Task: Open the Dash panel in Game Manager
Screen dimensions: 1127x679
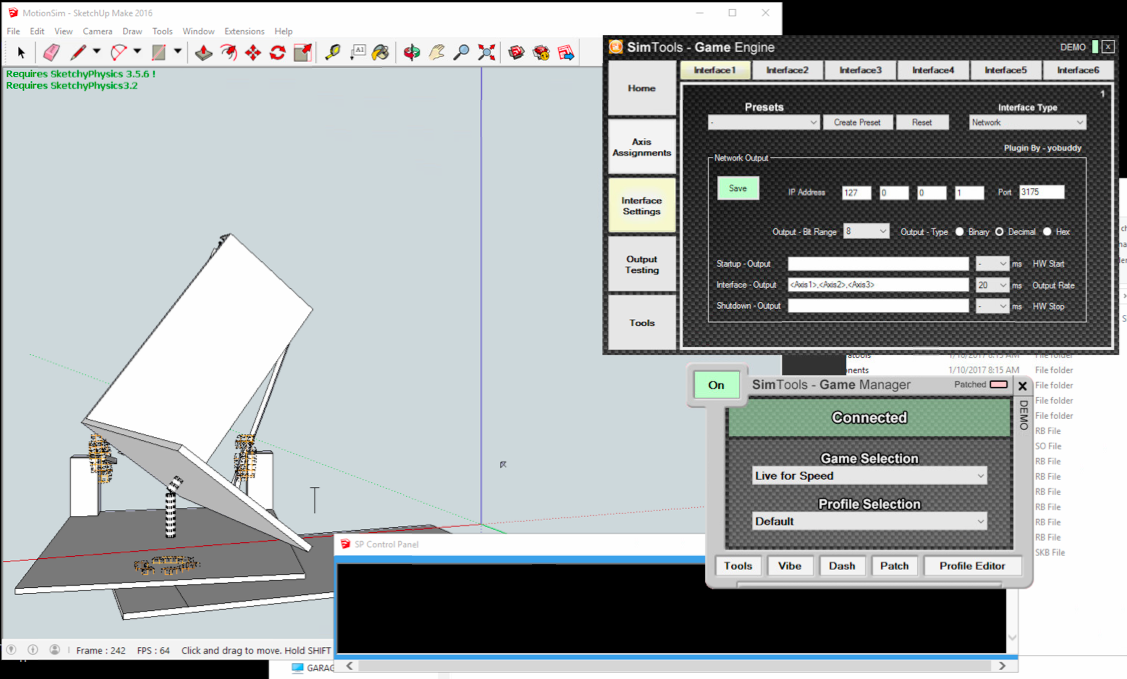Action: (842, 566)
